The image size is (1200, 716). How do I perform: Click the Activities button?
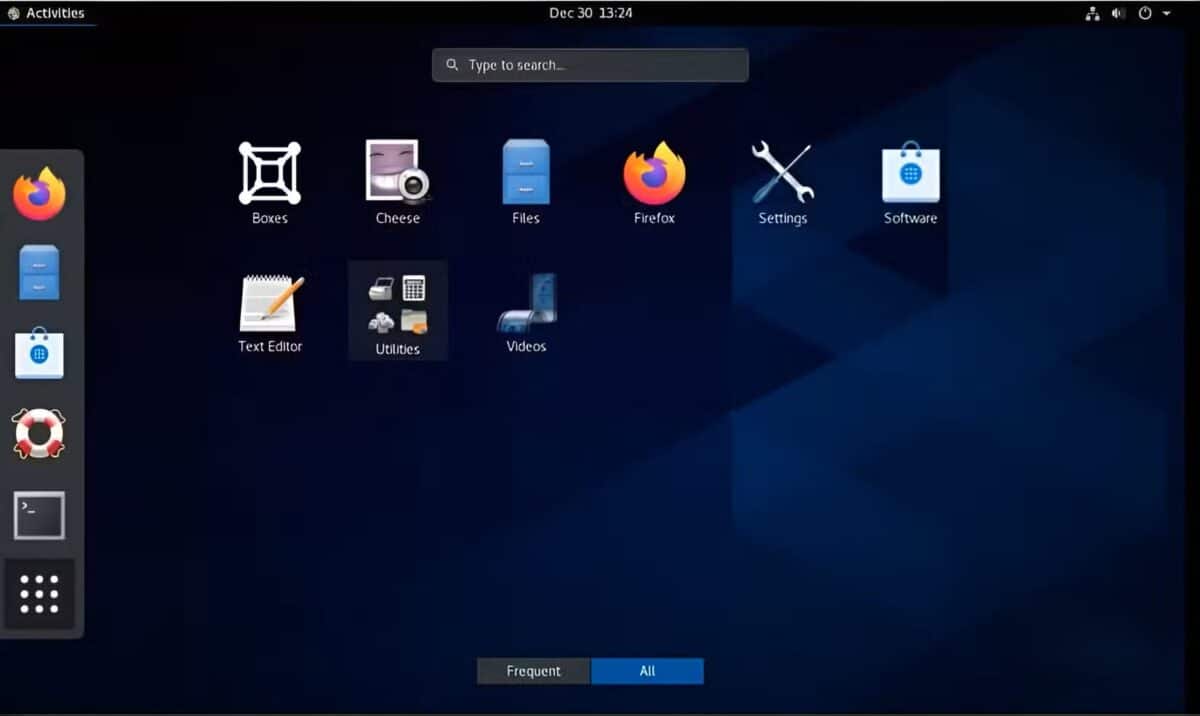coord(46,13)
